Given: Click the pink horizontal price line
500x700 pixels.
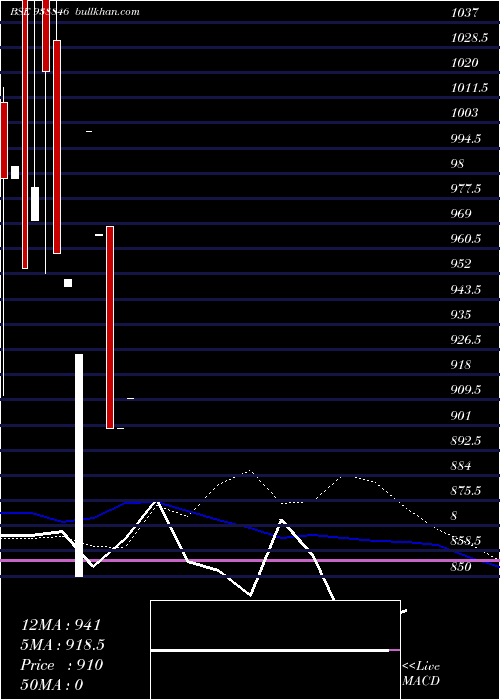Looking at the screenshot, I should tap(250, 560).
